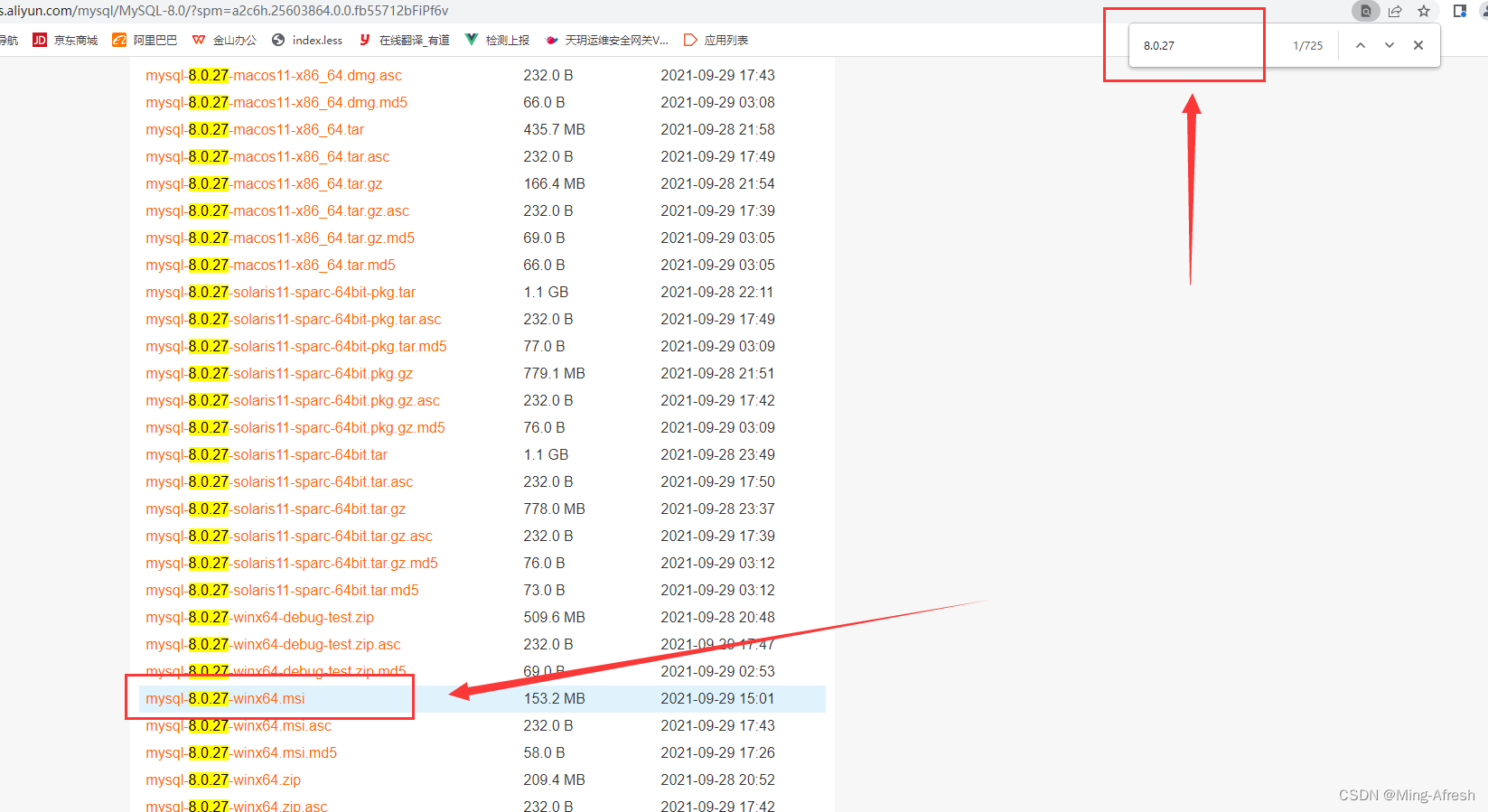Click the 509.6 MB size value
The height and width of the screenshot is (812, 1488).
(554, 617)
